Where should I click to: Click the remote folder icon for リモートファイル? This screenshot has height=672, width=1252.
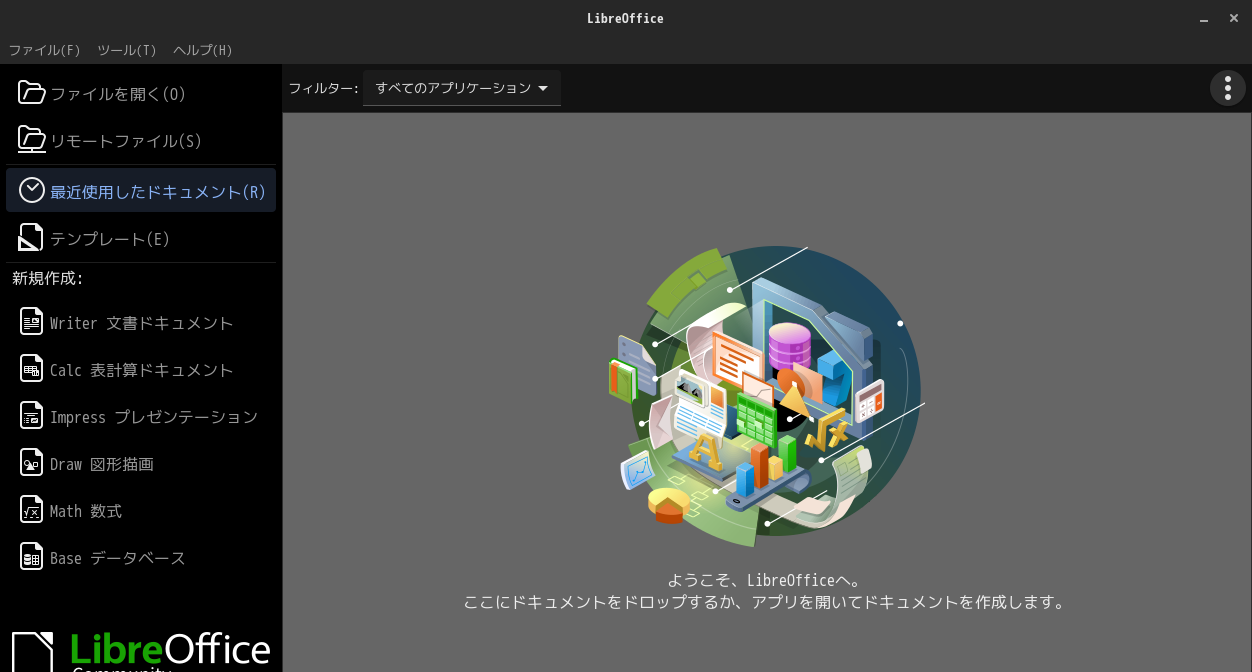click(x=32, y=140)
